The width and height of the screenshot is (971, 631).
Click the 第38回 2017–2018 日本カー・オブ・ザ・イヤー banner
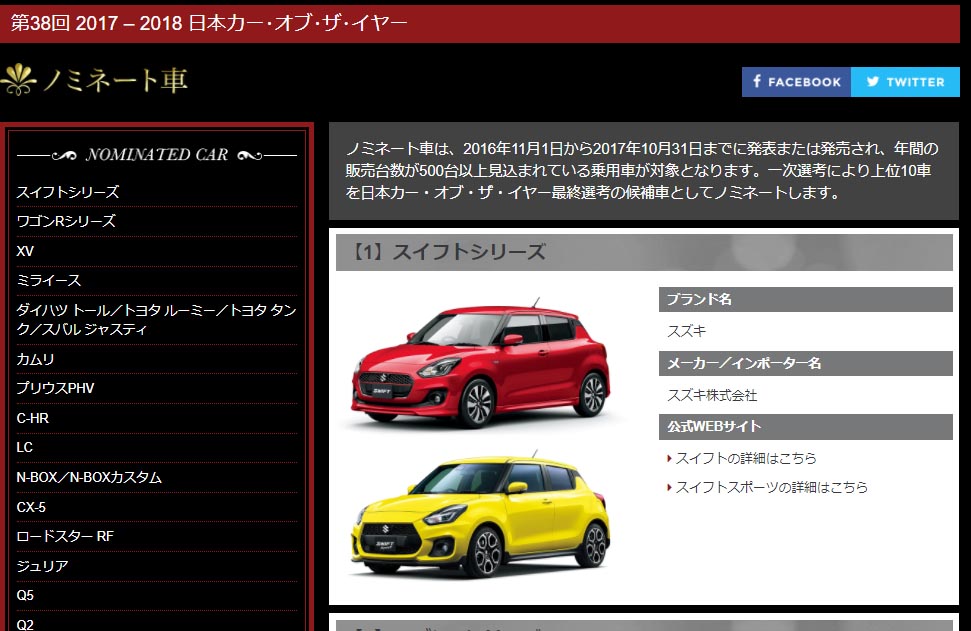480,24
